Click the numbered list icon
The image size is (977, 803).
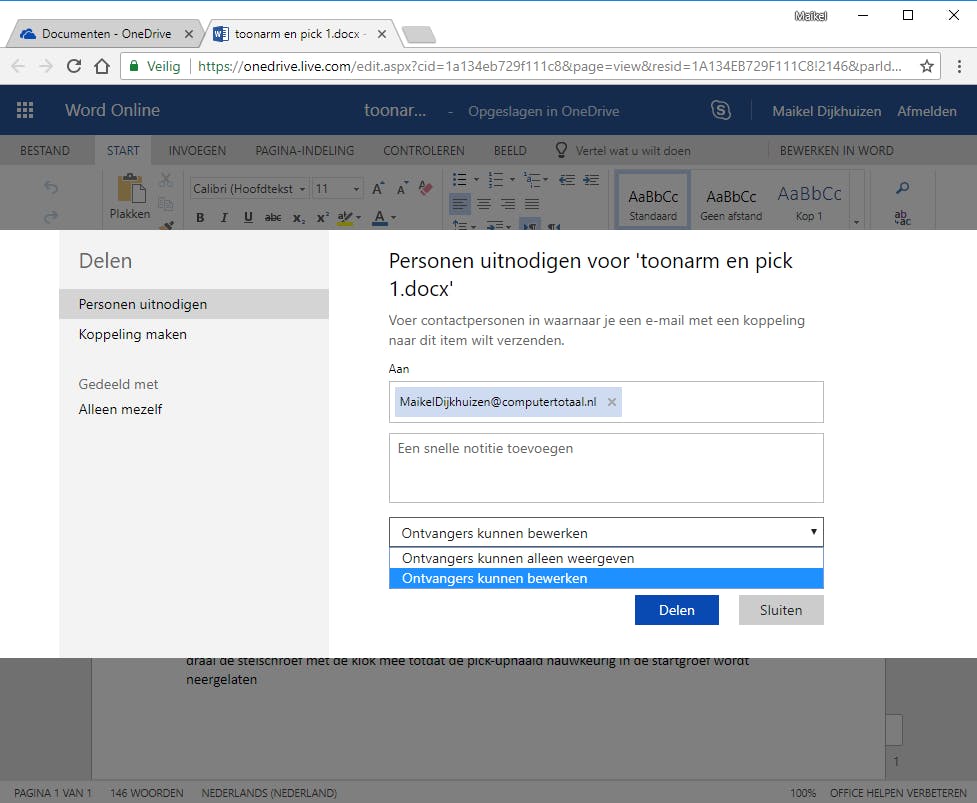[x=496, y=180]
